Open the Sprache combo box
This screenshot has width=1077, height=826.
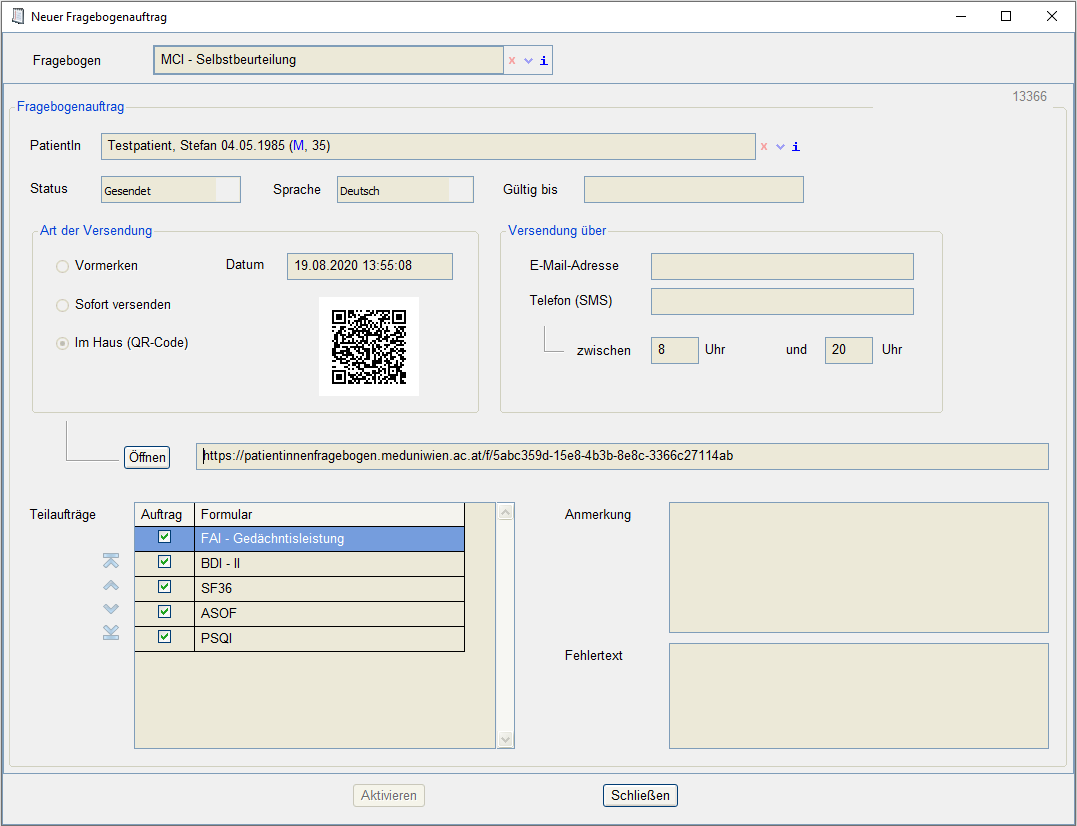[x=460, y=190]
